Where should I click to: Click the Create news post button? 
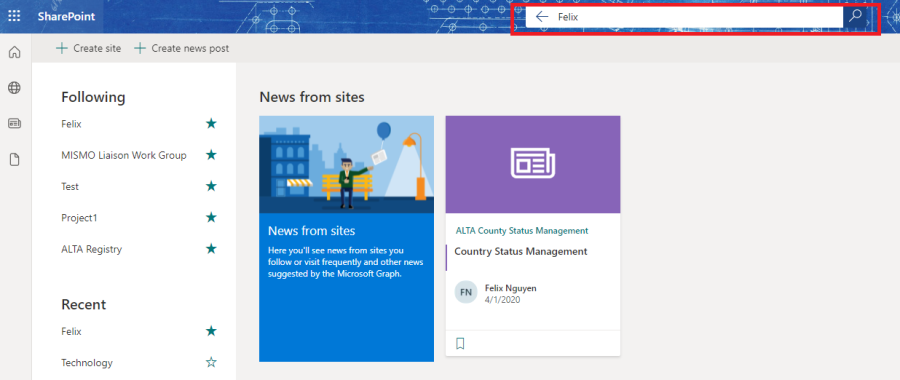[x=181, y=49]
